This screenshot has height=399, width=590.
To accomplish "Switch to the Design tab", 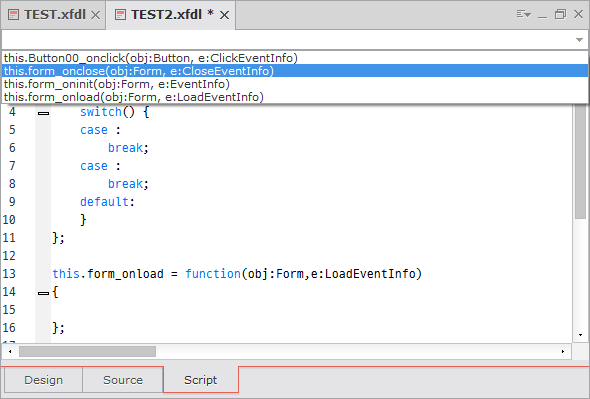I will tap(43, 380).
